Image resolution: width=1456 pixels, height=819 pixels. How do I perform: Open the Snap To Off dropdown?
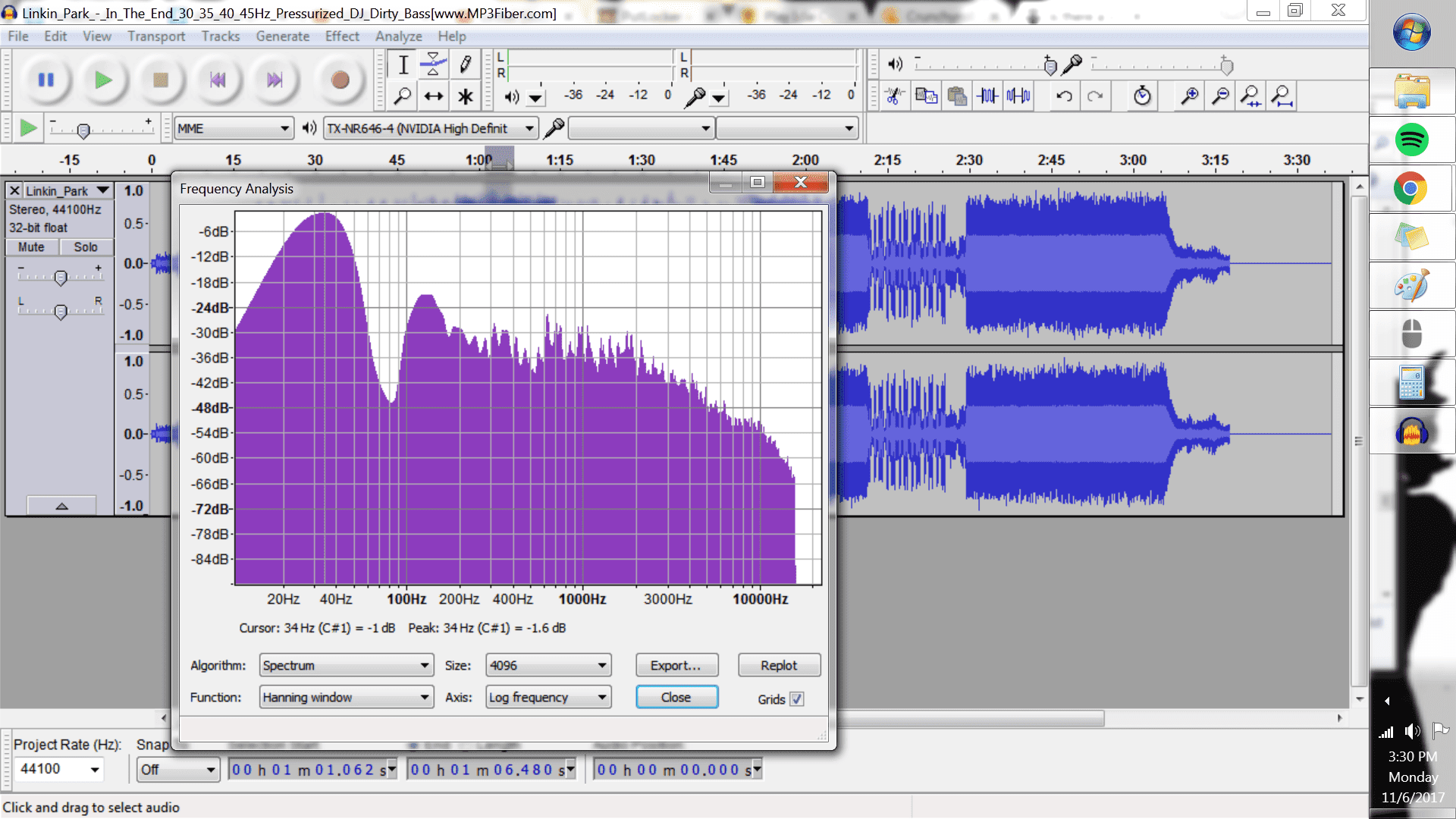pyautogui.click(x=178, y=770)
